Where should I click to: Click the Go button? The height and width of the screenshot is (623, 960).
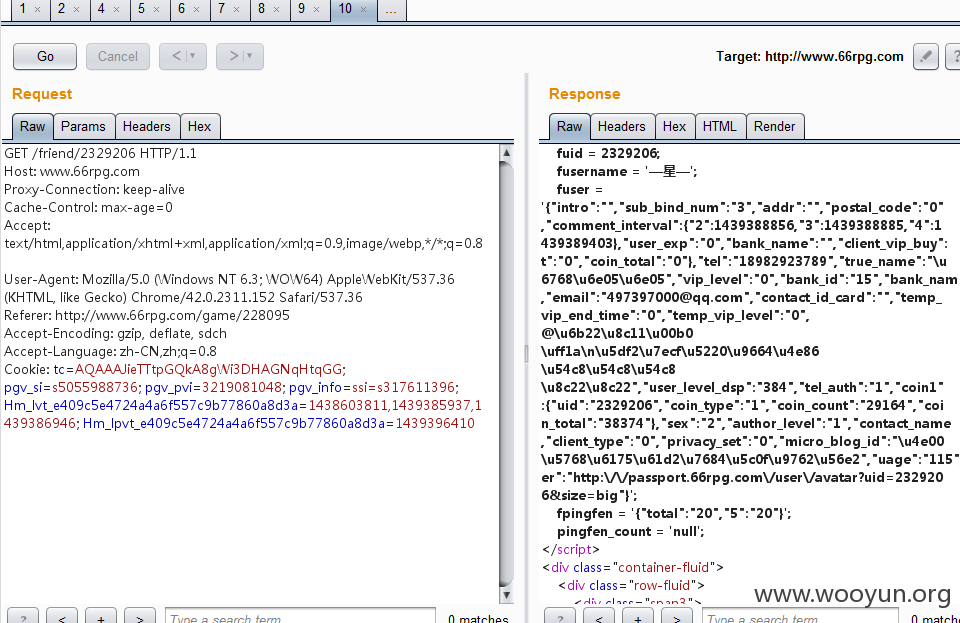45,56
